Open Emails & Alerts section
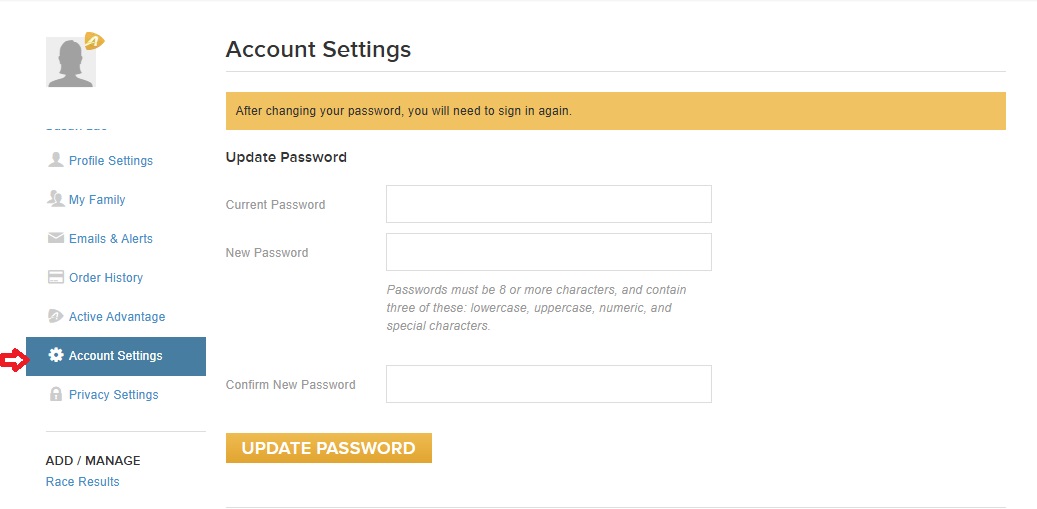Image resolution: width=1037 pixels, height=509 pixels. coord(110,239)
